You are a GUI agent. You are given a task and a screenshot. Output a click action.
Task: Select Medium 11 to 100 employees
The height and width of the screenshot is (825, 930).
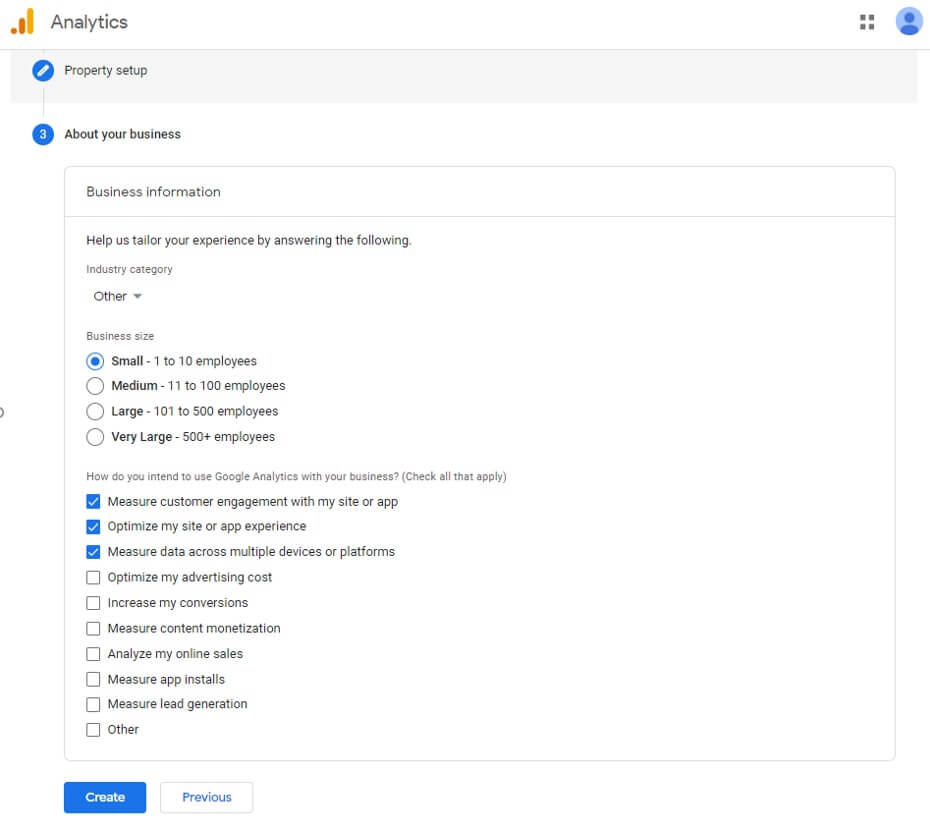tap(95, 386)
